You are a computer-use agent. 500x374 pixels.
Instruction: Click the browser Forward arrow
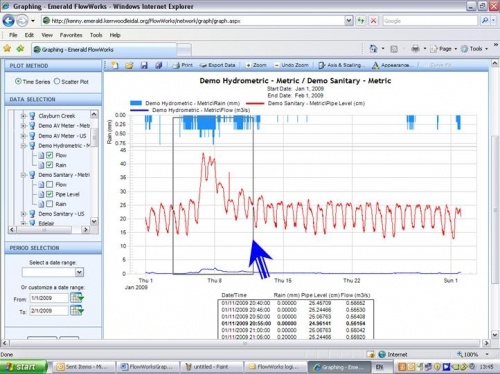tap(22, 21)
